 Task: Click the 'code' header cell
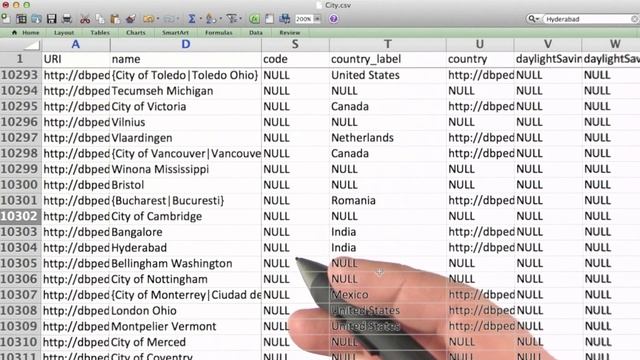tap(295, 59)
